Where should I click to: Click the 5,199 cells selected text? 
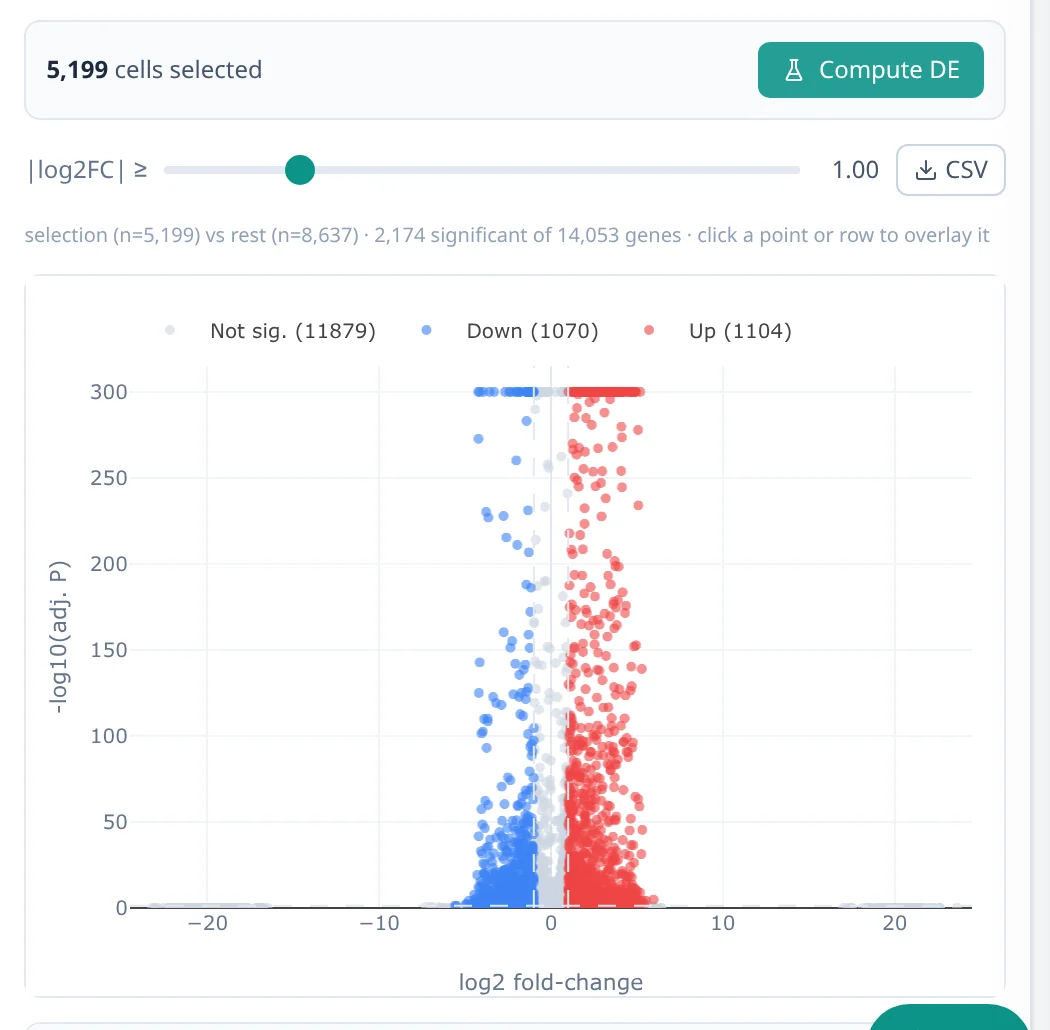point(154,70)
